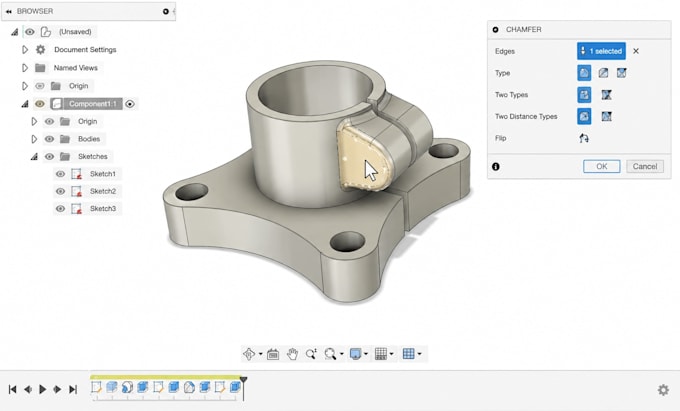Viewport: 680px width, 411px height.
Task: Select the Named Views row label
Action: tap(75, 68)
